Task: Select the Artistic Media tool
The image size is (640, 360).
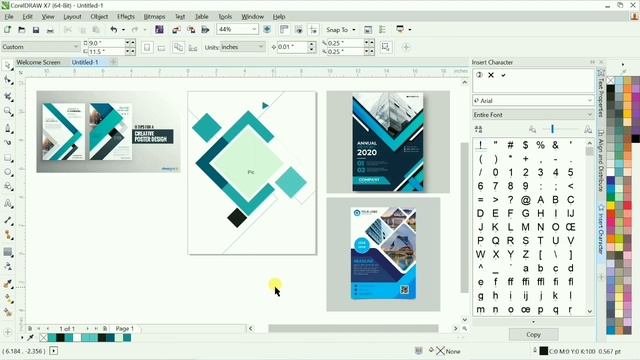Action: pyautogui.click(x=8, y=142)
